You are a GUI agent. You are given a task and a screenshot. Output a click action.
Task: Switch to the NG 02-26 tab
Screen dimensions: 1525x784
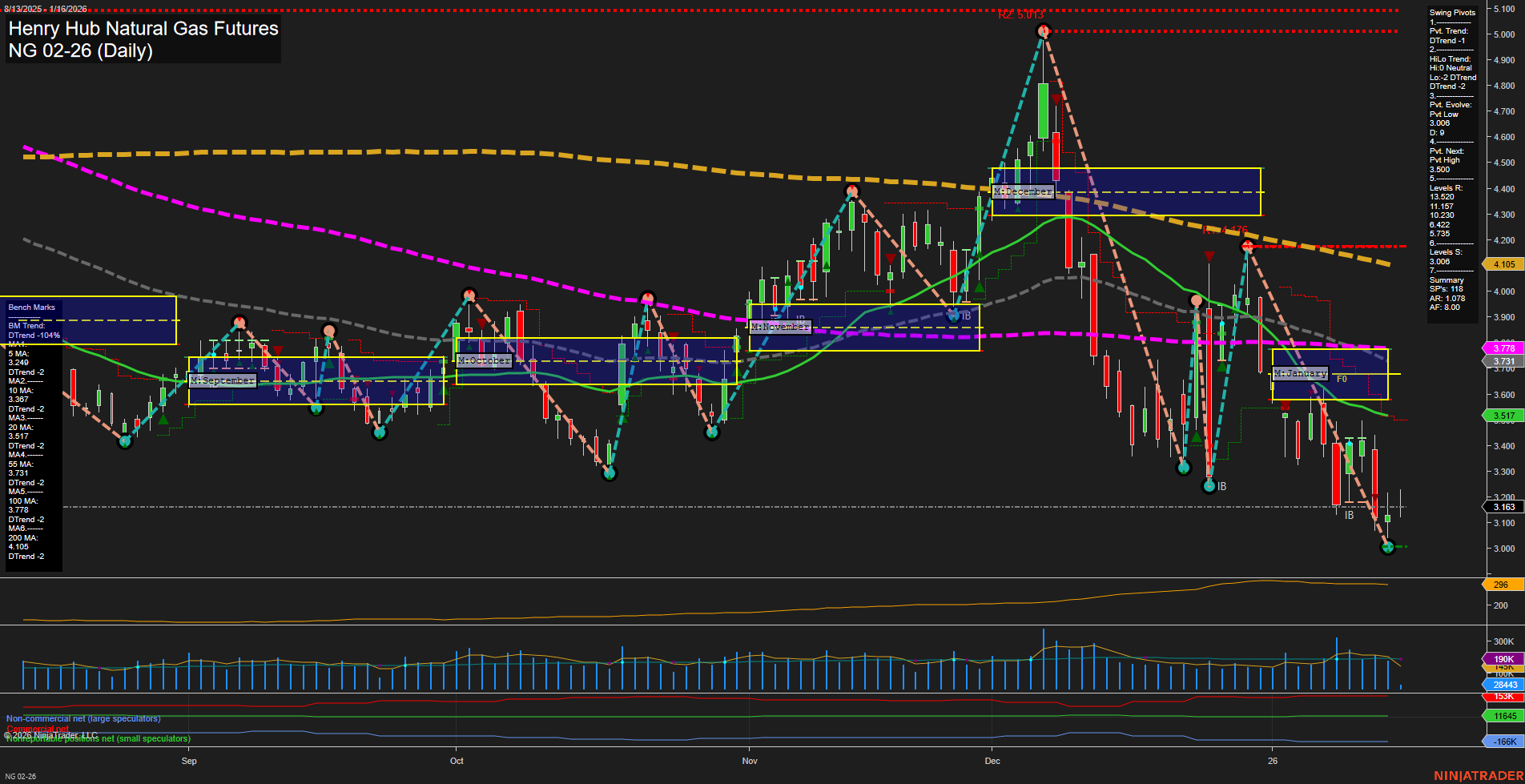click(x=20, y=778)
